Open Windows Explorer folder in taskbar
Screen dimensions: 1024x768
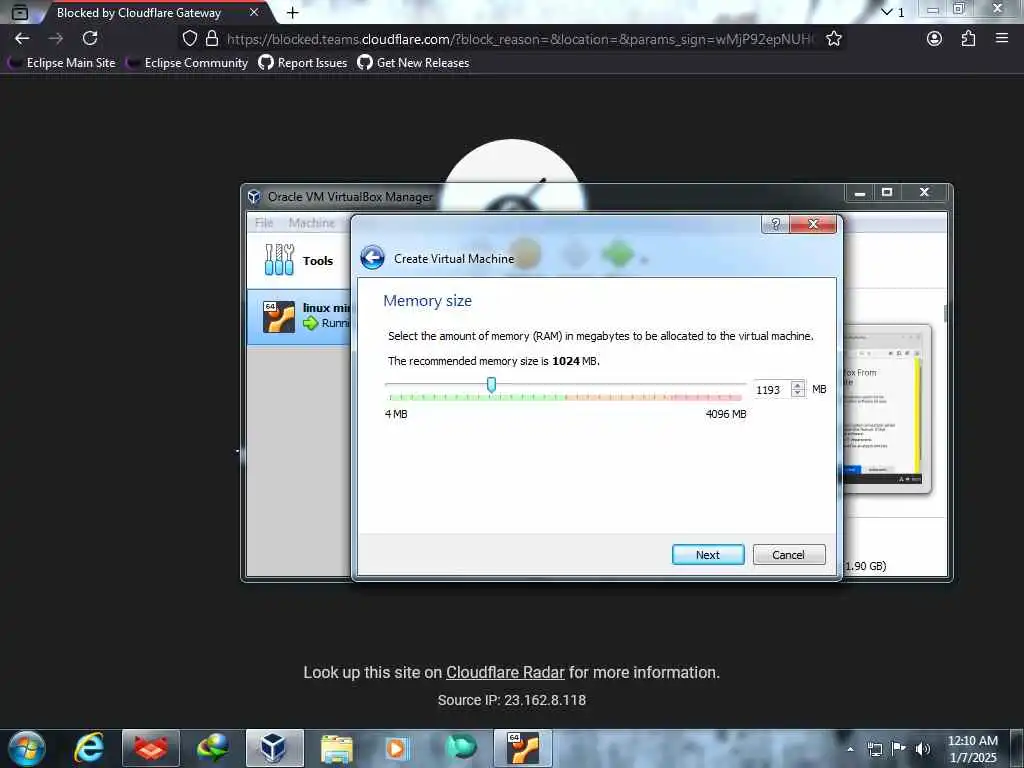pos(336,748)
